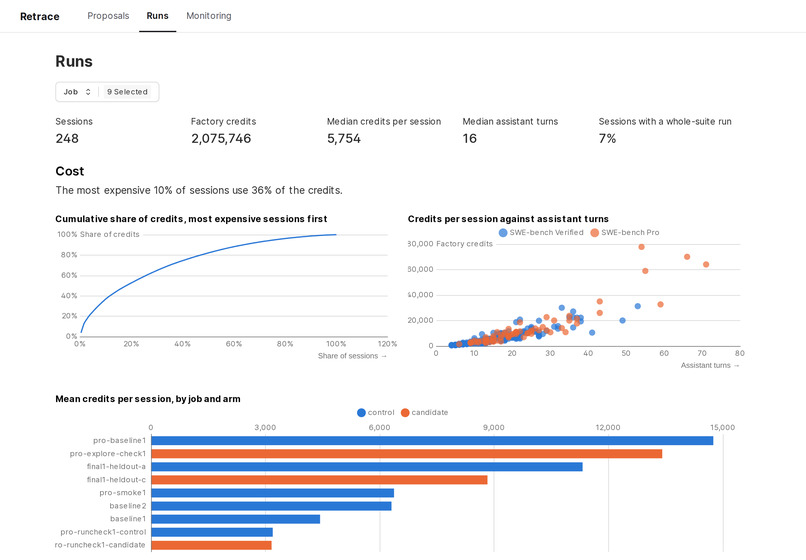Click the final1-heldout-a row label
The width and height of the screenshot is (806, 560).
click(x=116, y=467)
